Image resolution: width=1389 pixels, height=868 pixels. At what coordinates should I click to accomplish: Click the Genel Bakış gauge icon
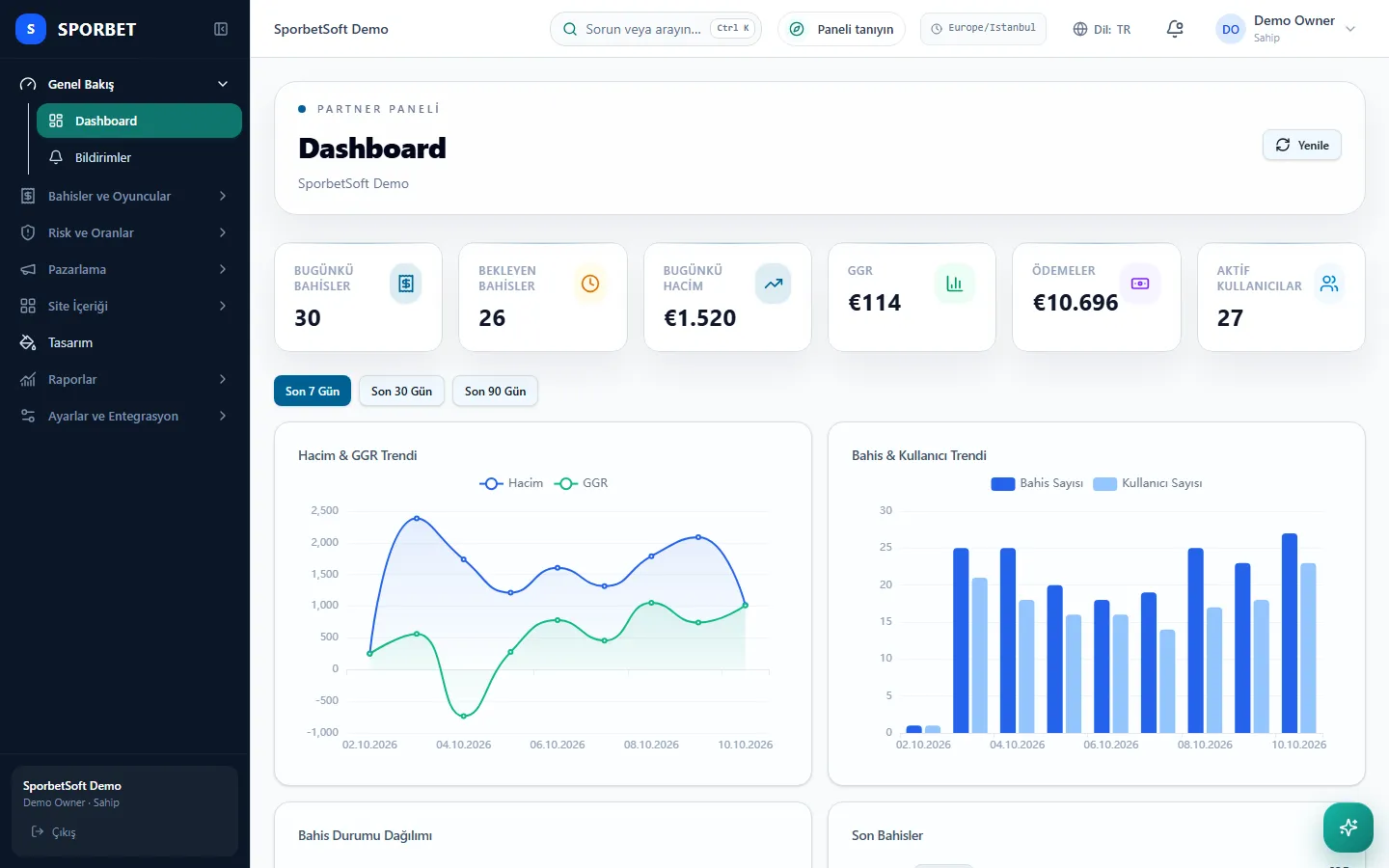click(x=28, y=84)
